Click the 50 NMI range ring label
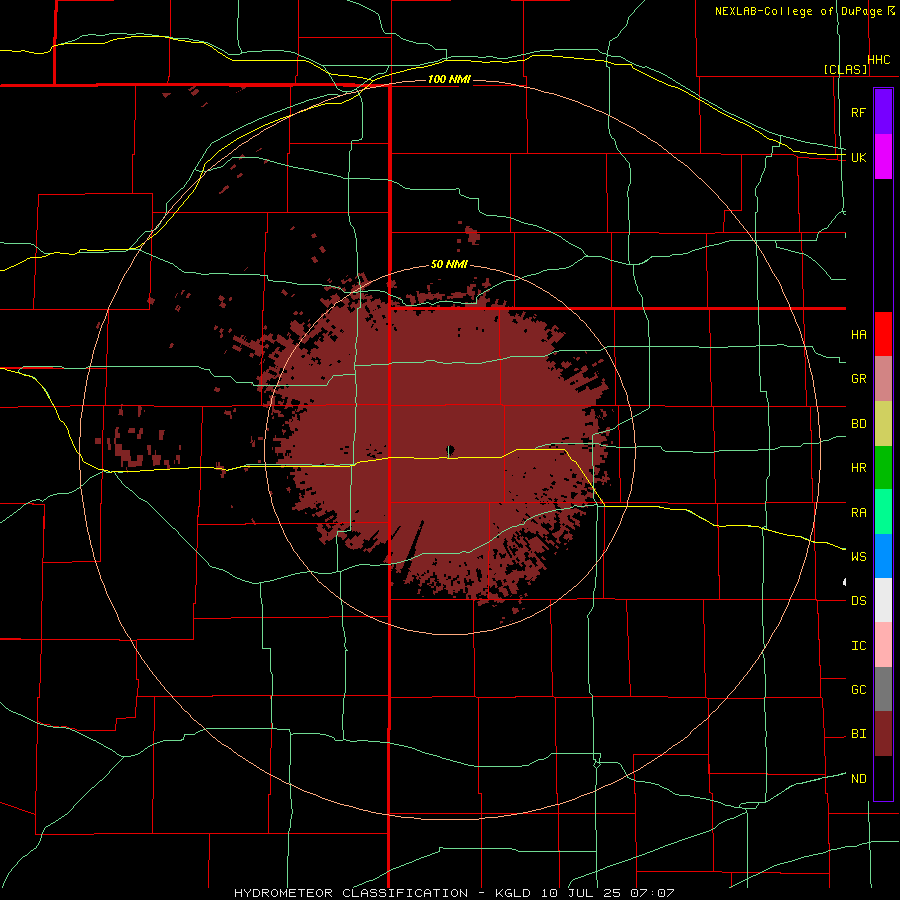The width and height of the screenshot is (900, 900). pos(449,264)
